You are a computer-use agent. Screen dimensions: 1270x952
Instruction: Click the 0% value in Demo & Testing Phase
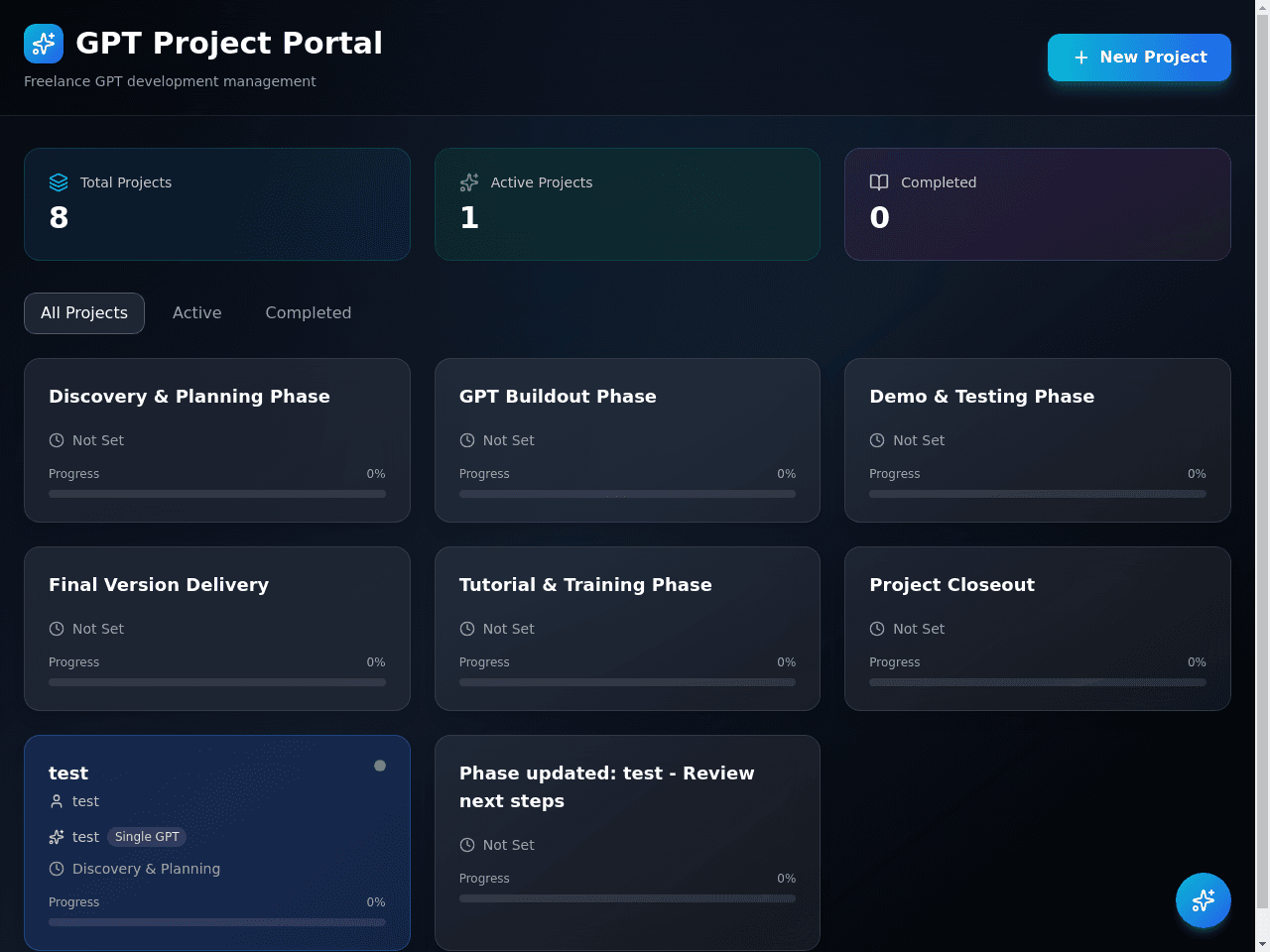pyautogui.click(x=1197, y=474)
